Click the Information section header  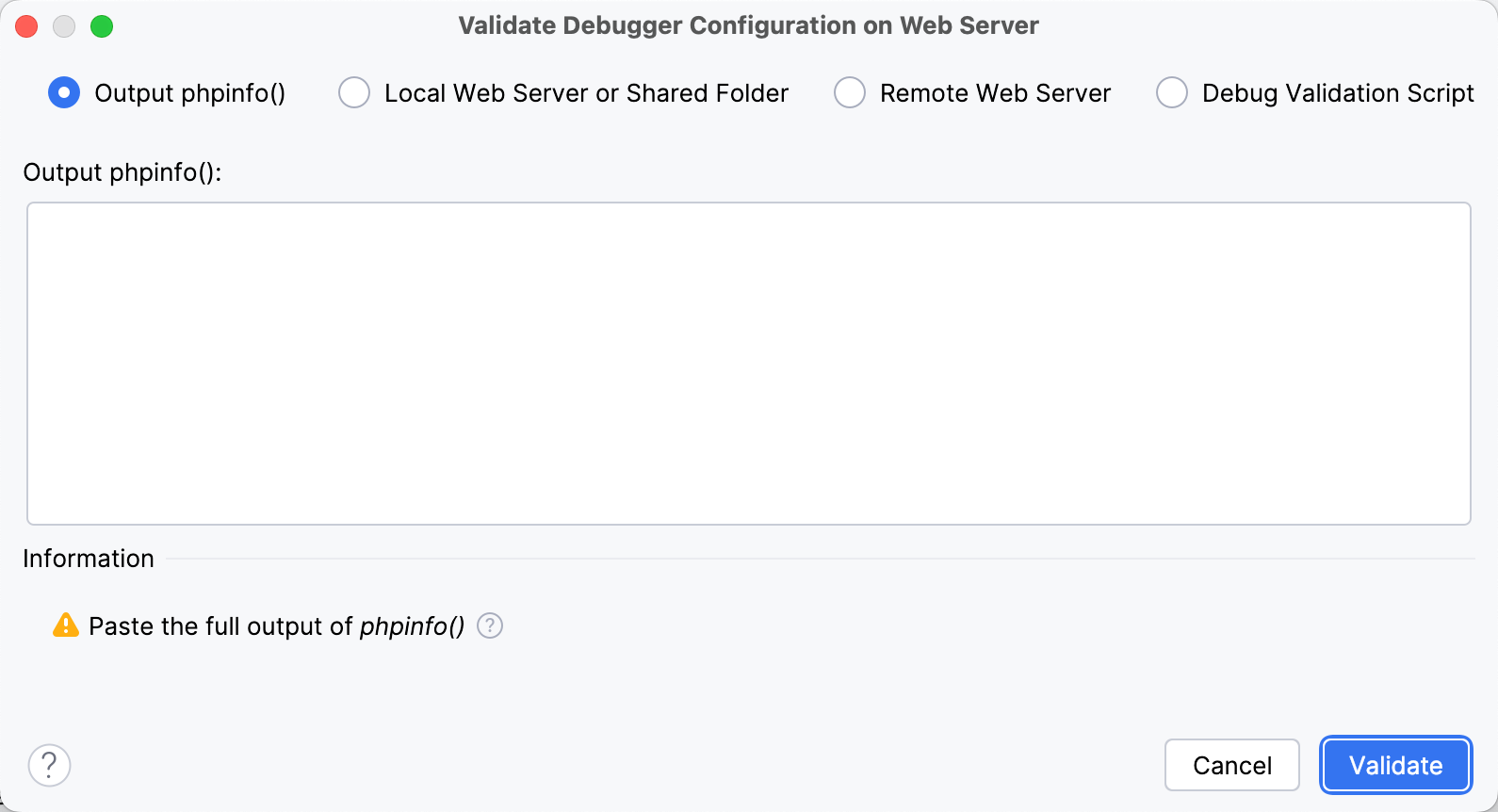(88, 558)
